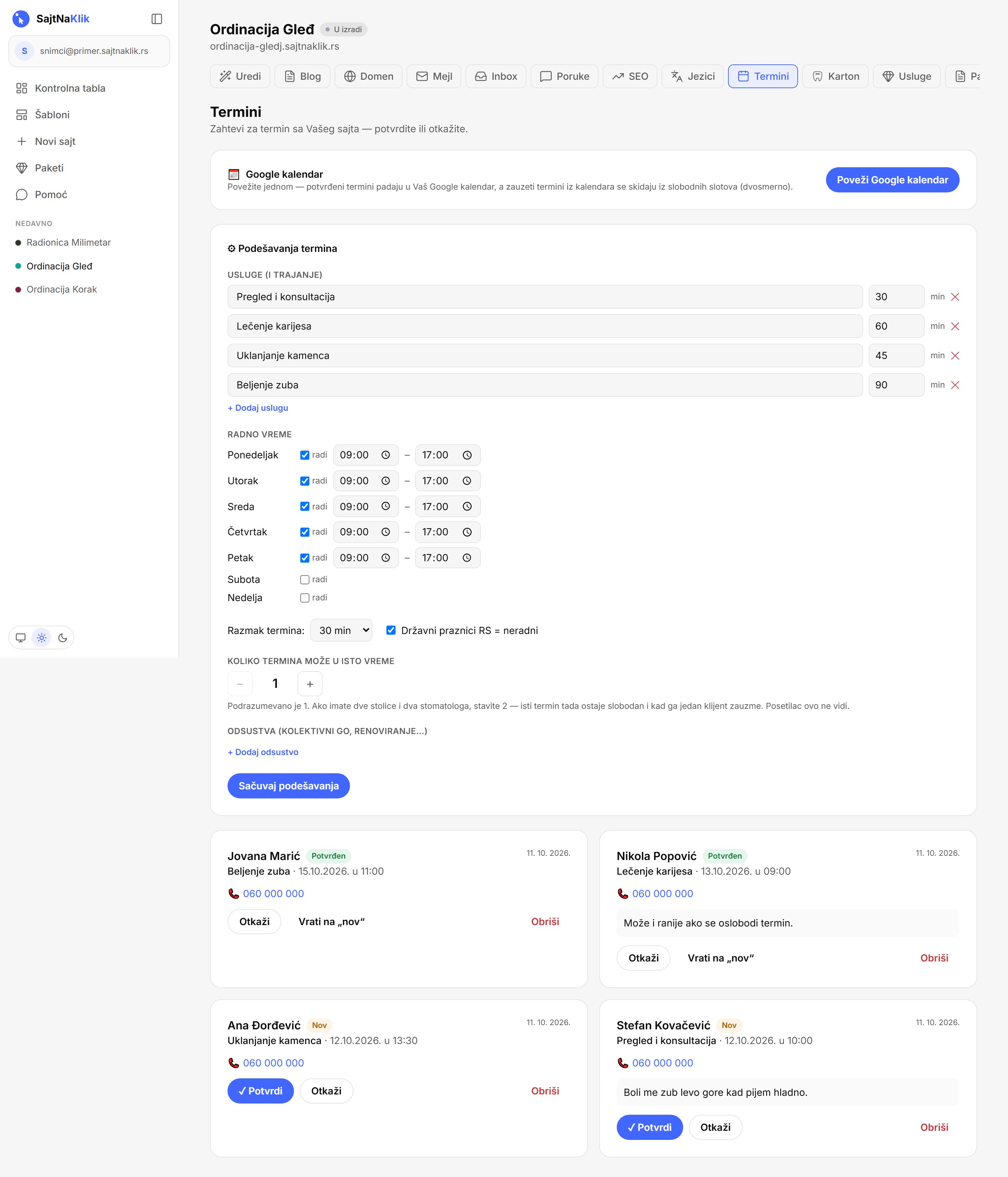Enable Nedelja radi checkbox
Screen dimensions: 1008x1177
(305, 598)
